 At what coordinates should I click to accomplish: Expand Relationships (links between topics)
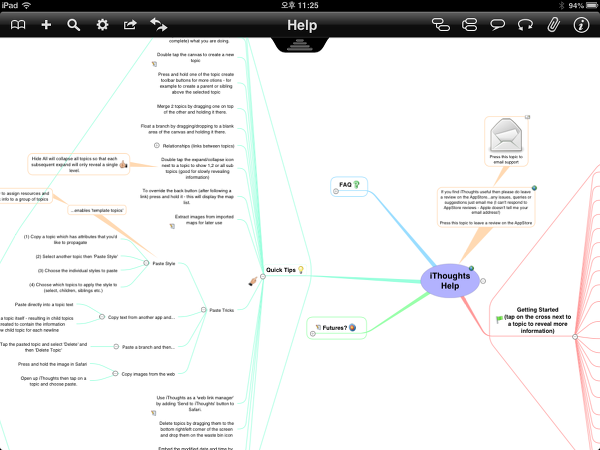pos(157,145)
